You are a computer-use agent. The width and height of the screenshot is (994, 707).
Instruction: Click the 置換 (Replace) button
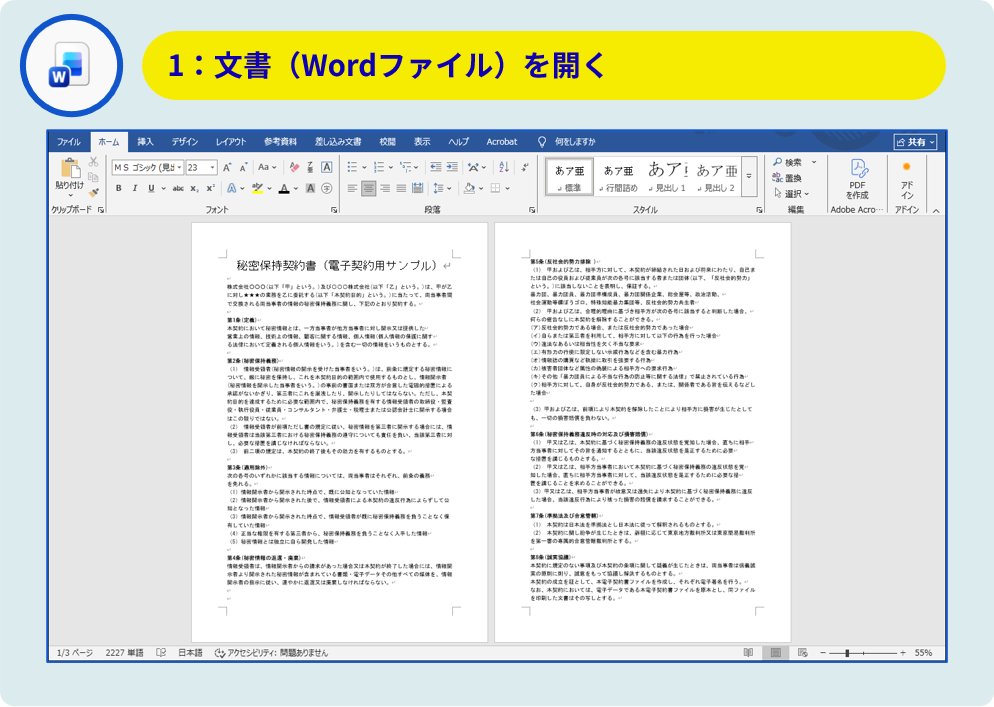pyautogui.click(x=792, y=177)
